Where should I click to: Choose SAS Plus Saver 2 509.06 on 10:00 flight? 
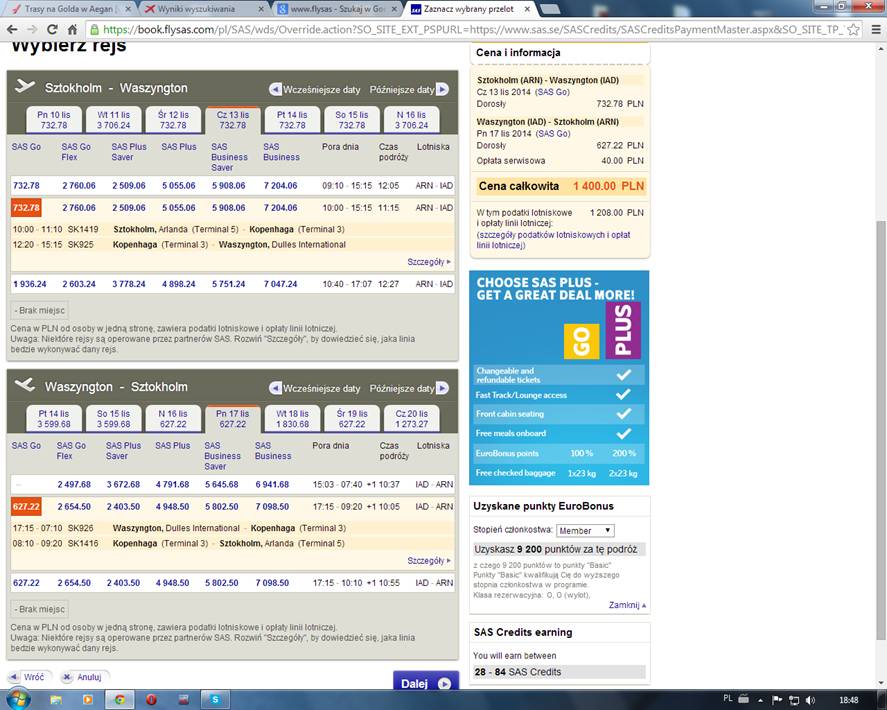pos(129,208)
